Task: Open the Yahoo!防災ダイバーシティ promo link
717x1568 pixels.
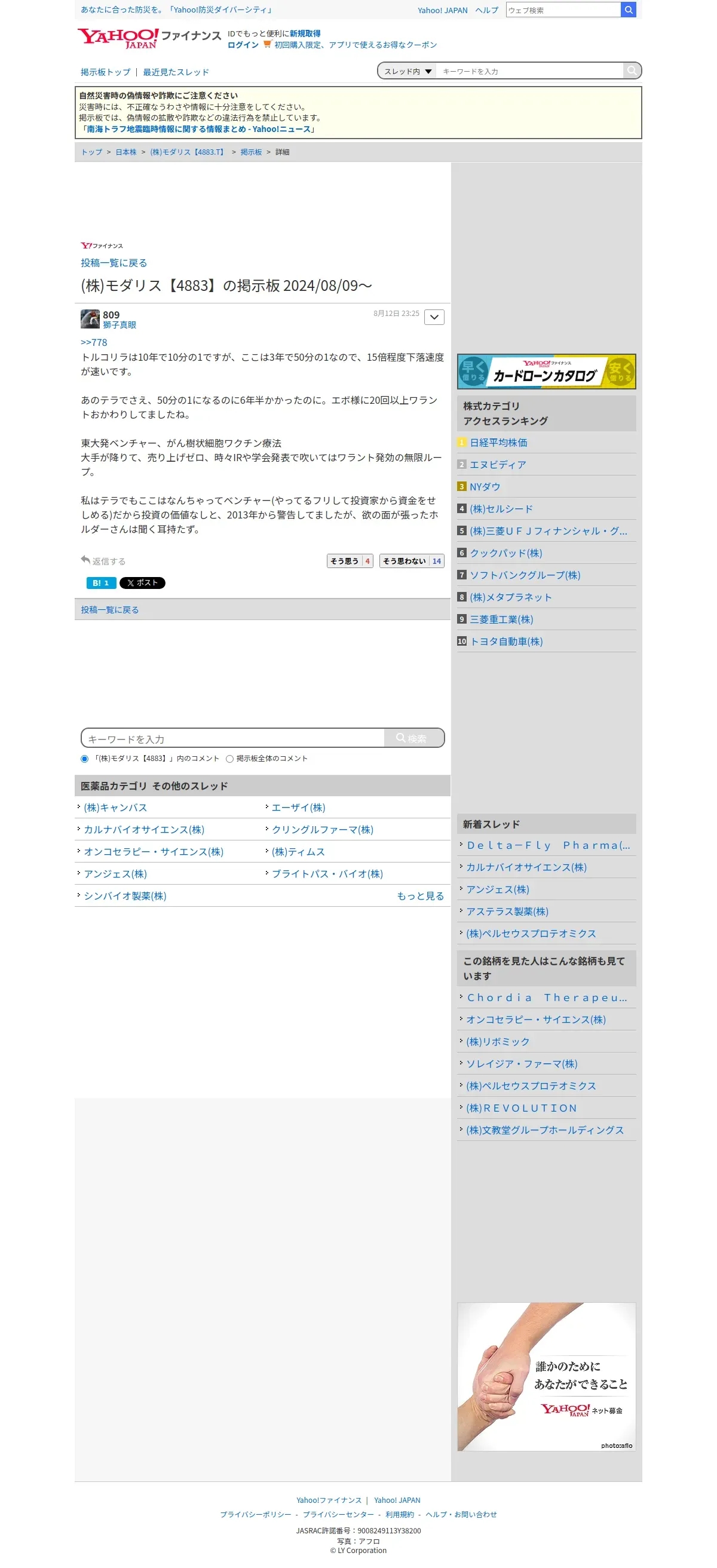Action: pos(176,10)
